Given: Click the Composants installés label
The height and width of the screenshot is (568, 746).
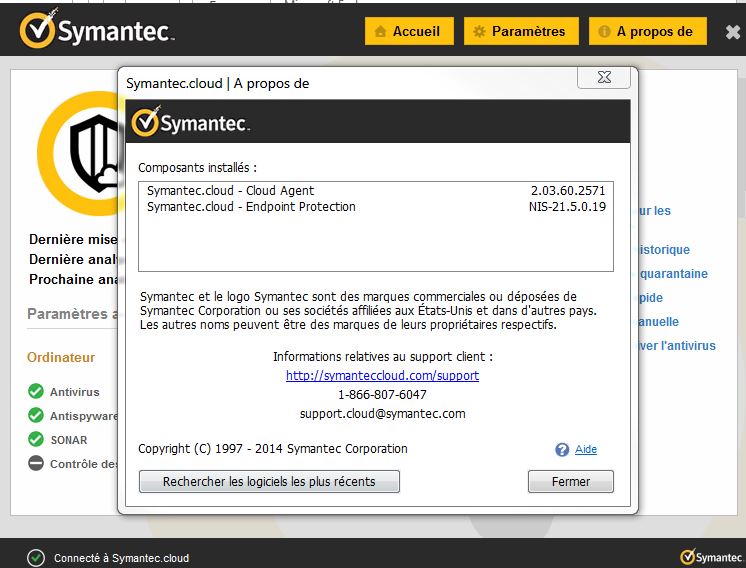Looking at the screenshot, I should coord(197,167).
